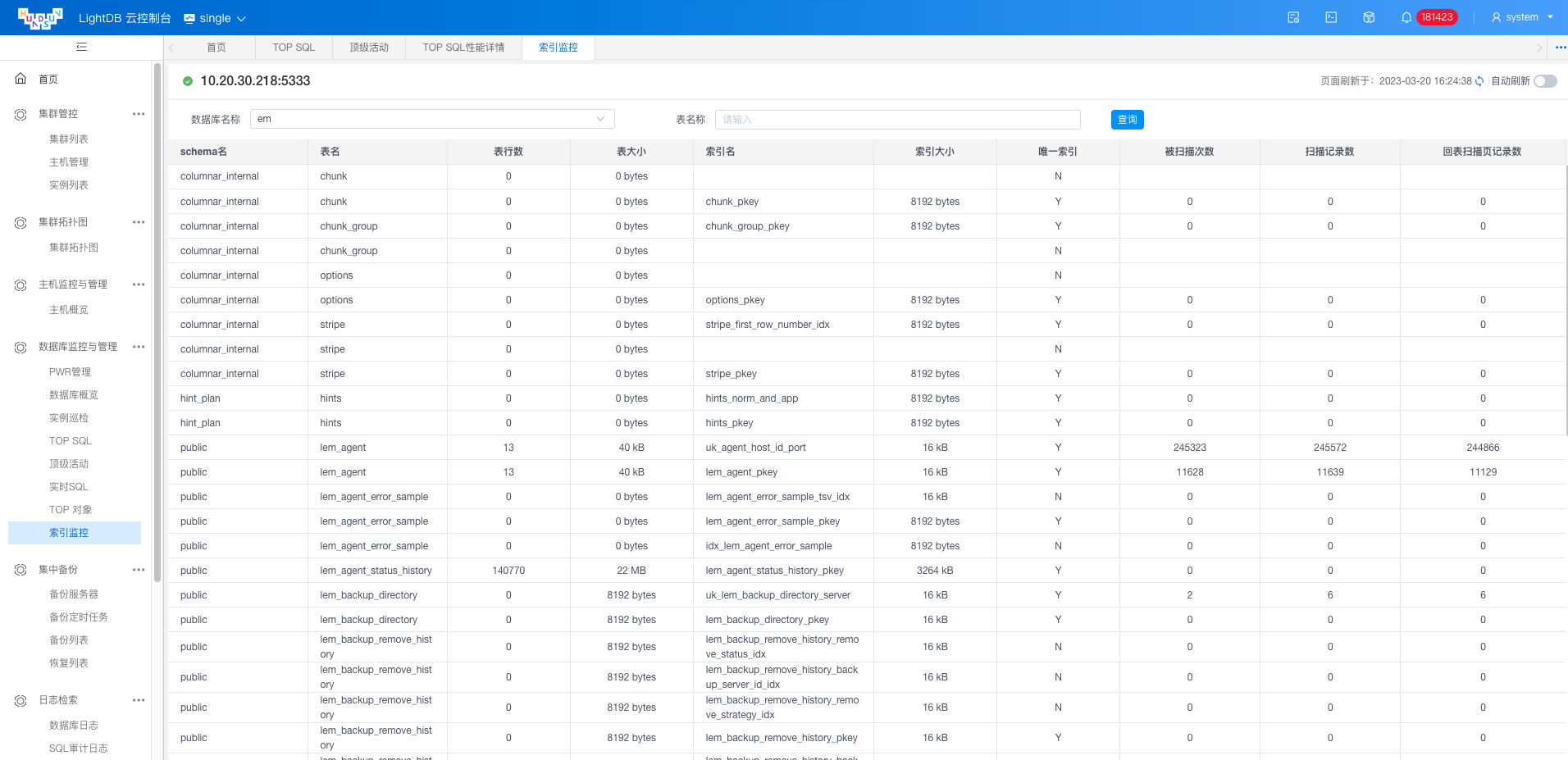Open the system user account dropdown

click(x=1522, y=17)
